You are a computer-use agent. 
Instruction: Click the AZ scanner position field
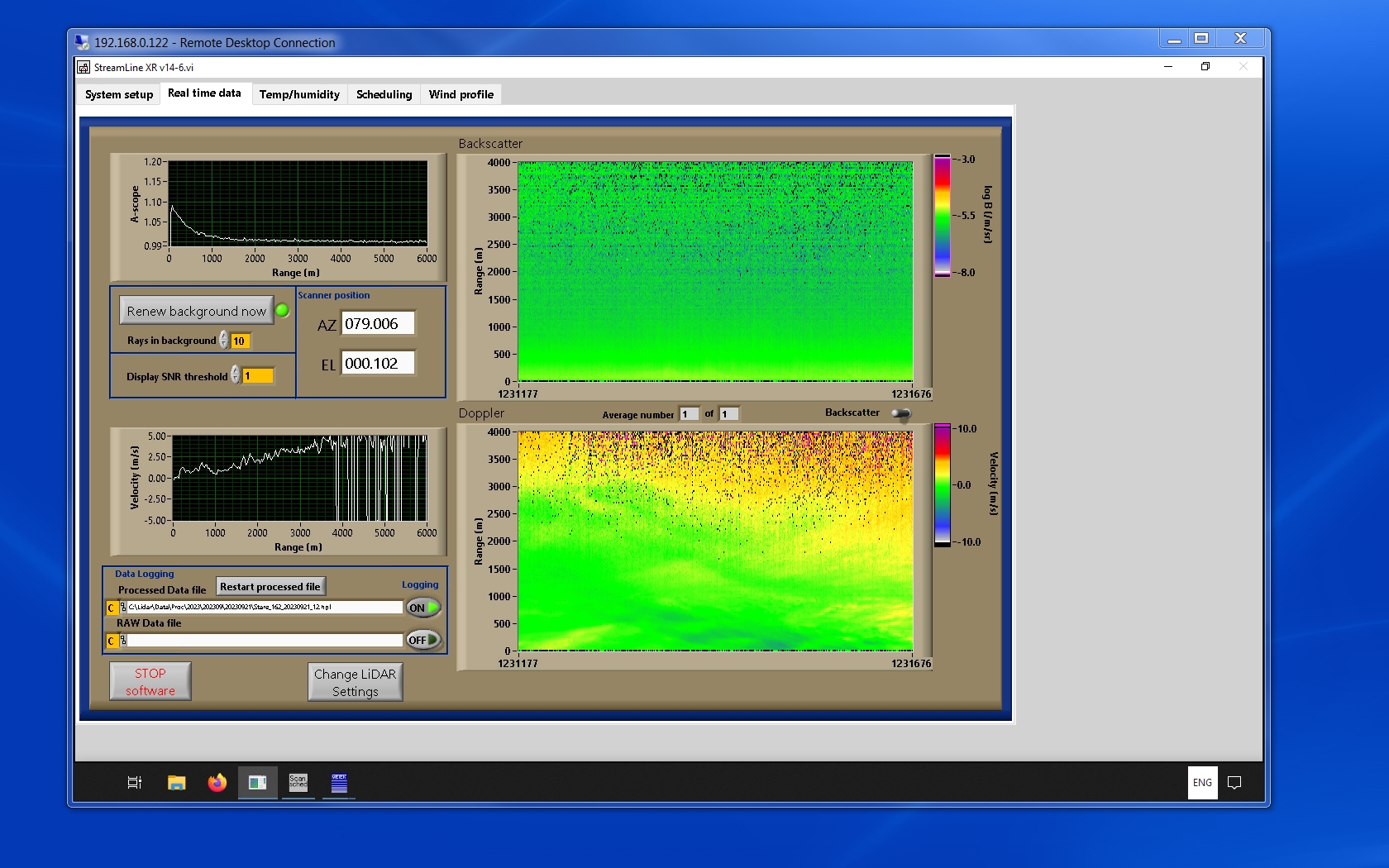[x=378, y=324]
